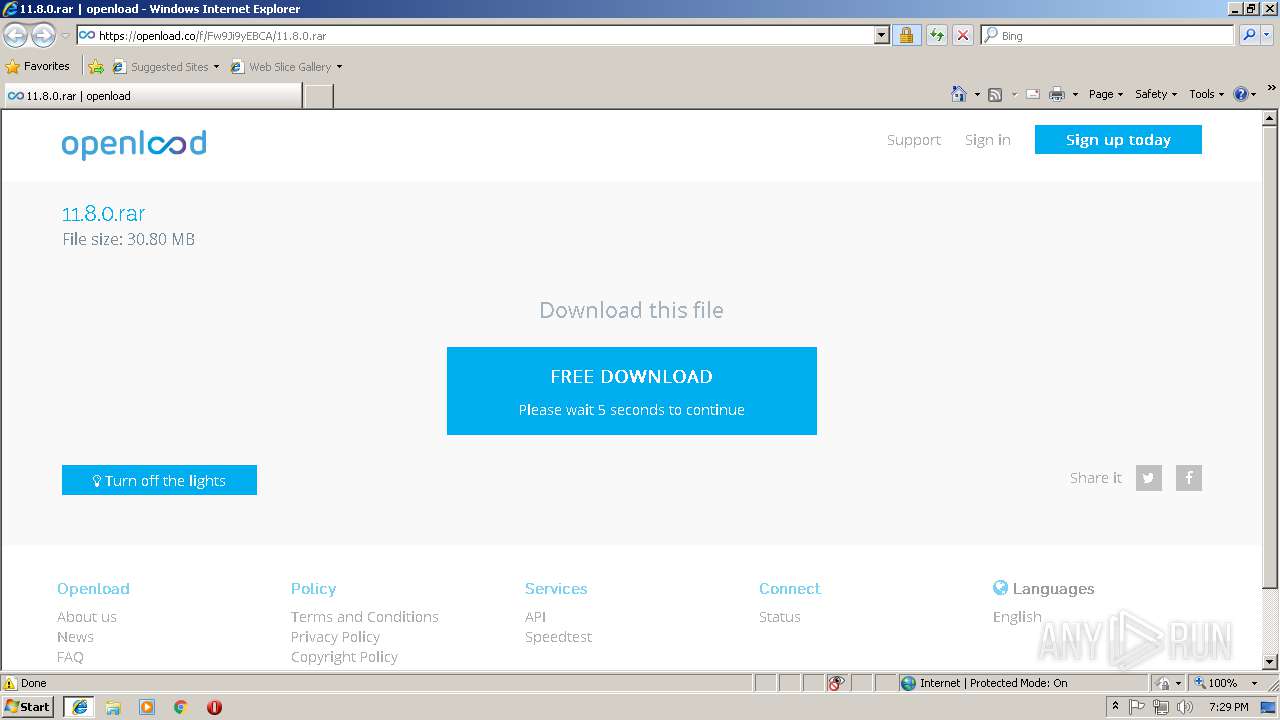Screen dimensions: 1280x720
Task: Open Windows Media Player from taskbar
Action: (x=147, y=707)
